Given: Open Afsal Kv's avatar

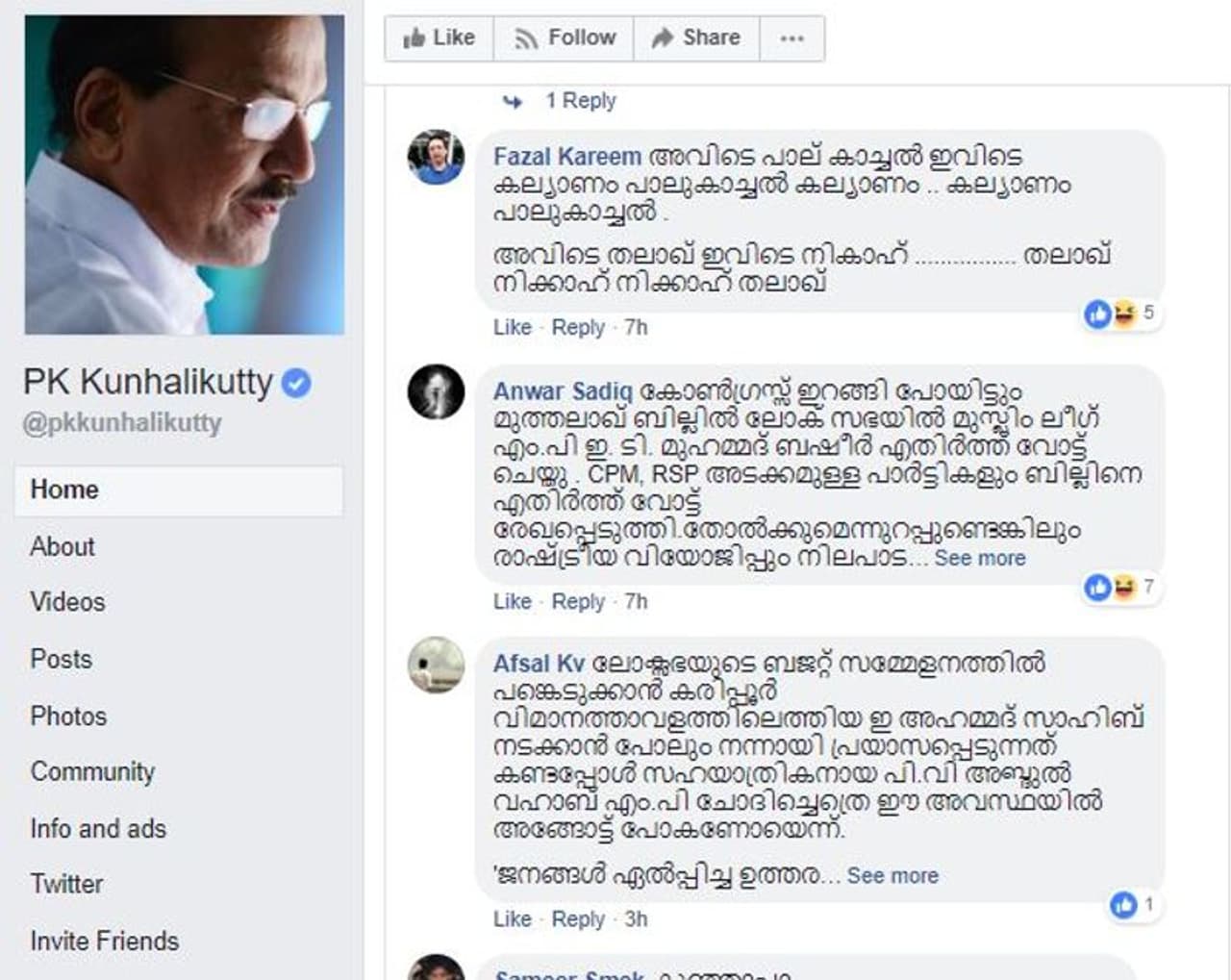Looking at the screenshot, I should click(x=436, y=665).
